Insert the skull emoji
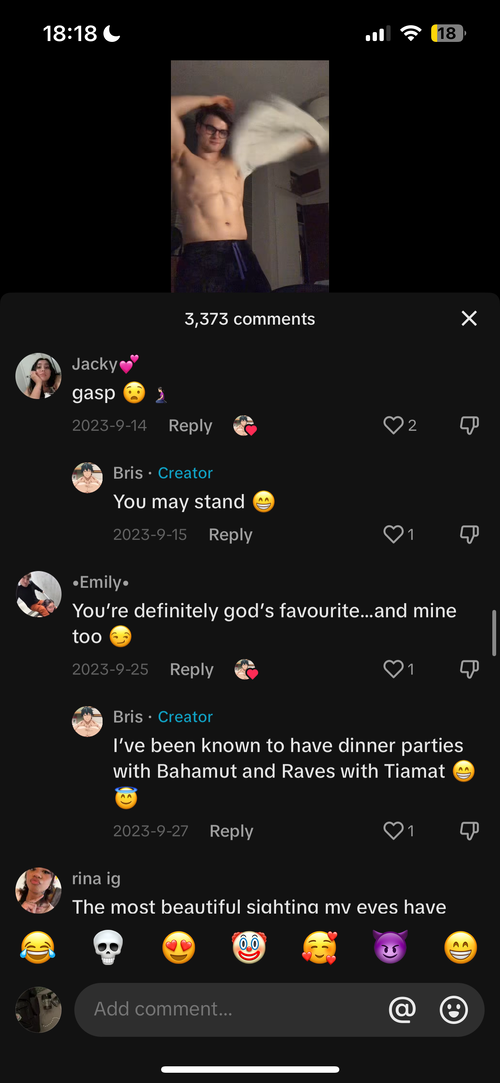 click(x=108, y=947)
